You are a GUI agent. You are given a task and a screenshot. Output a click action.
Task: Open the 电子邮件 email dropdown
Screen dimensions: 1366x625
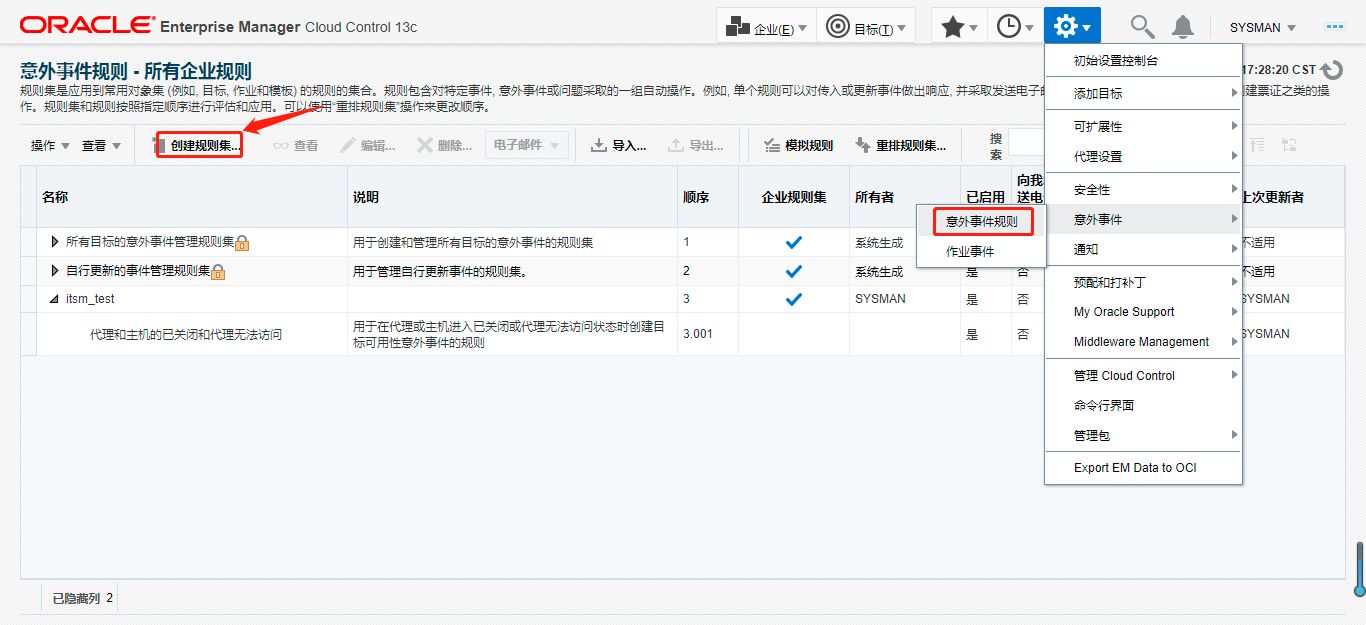527,144
